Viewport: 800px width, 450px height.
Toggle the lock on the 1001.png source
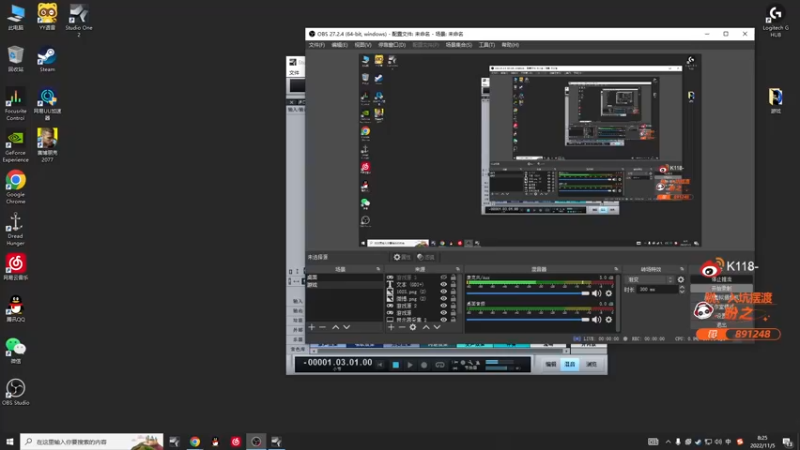coord(453,291)
